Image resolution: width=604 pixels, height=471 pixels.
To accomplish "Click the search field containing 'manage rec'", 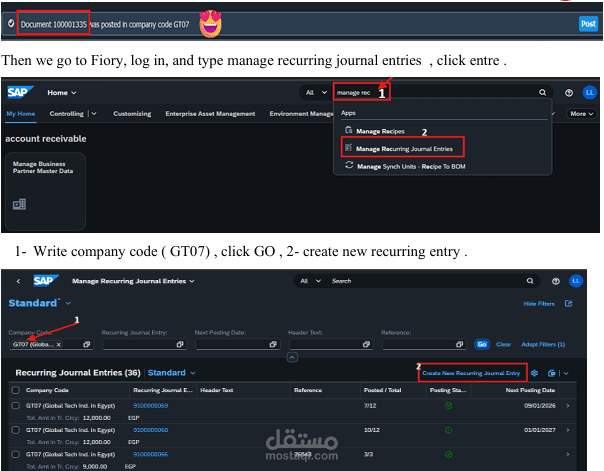I will [x=361, y=92].
